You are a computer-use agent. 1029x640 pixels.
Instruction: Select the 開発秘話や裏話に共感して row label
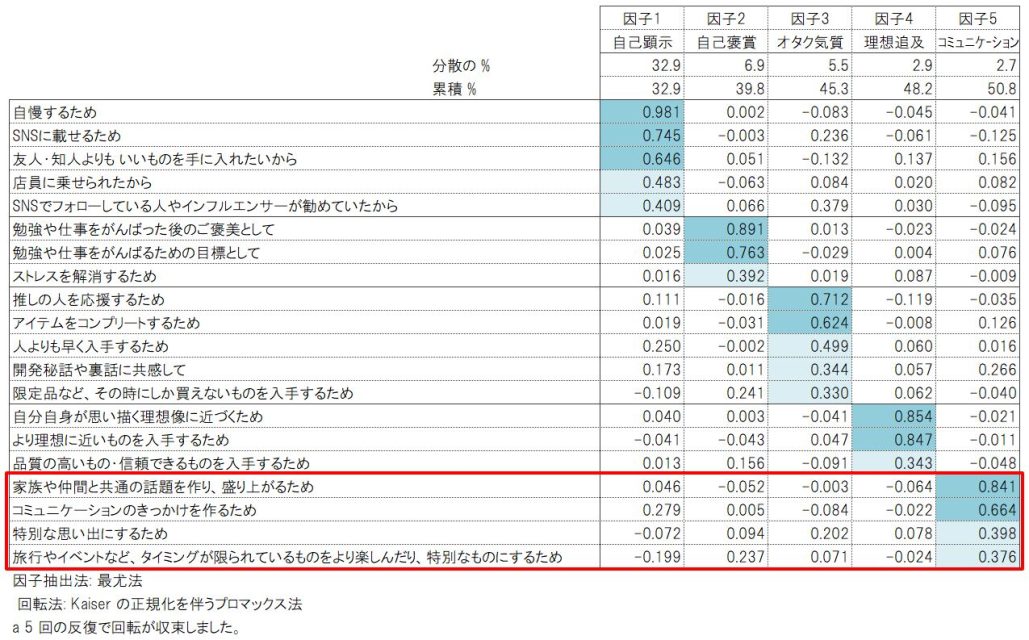coord(99,370)
